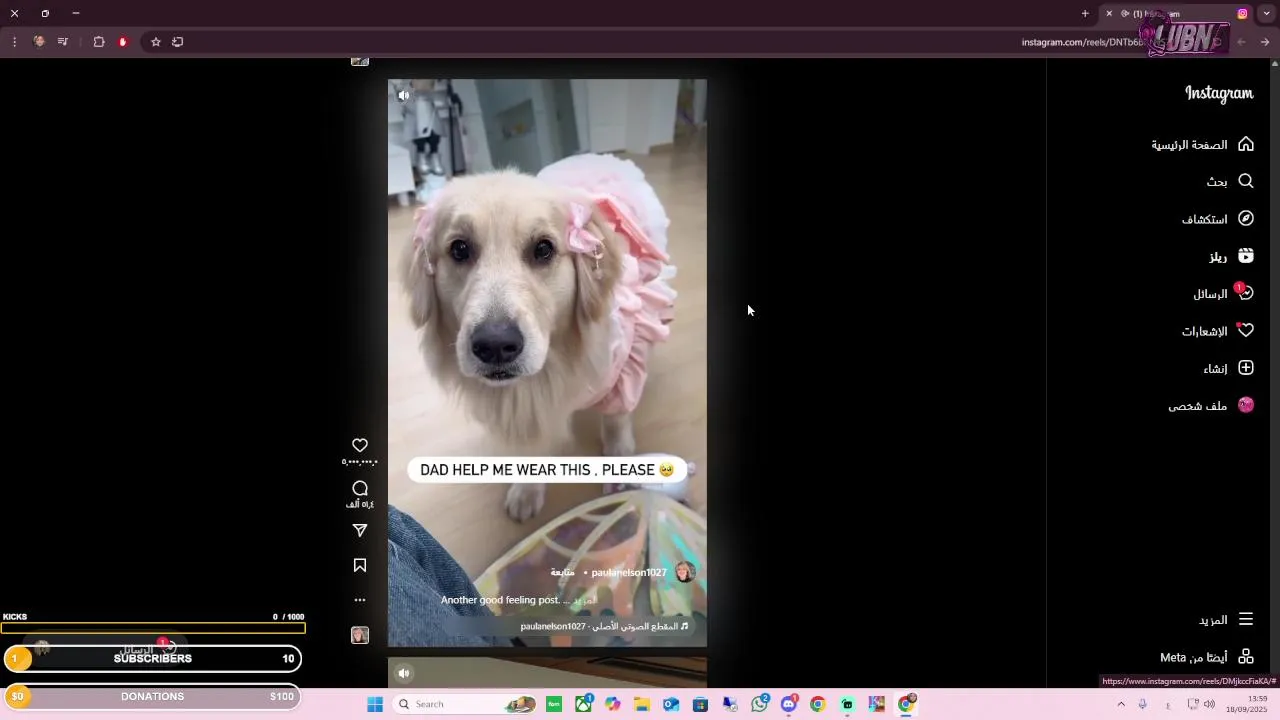Share the reel via paper plane icon
Screen dimensions: 1280x720
pyautogui.click(x=360, y=531)
